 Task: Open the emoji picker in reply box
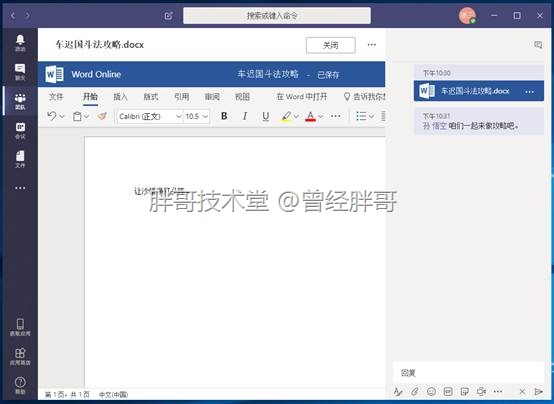pos(431,391)
